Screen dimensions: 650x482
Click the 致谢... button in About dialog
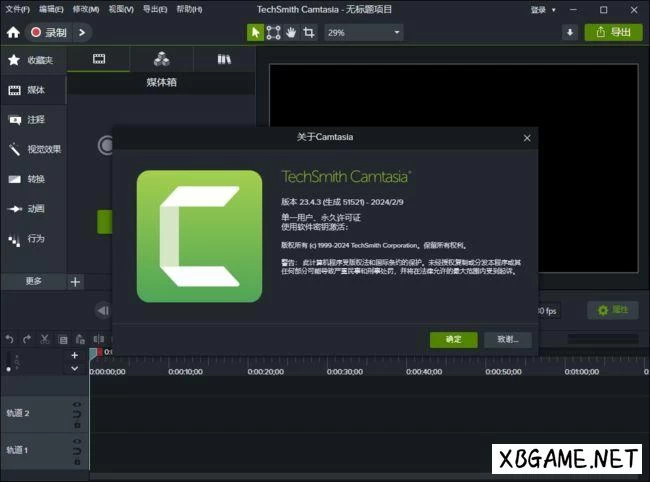[x=507, y=339]
